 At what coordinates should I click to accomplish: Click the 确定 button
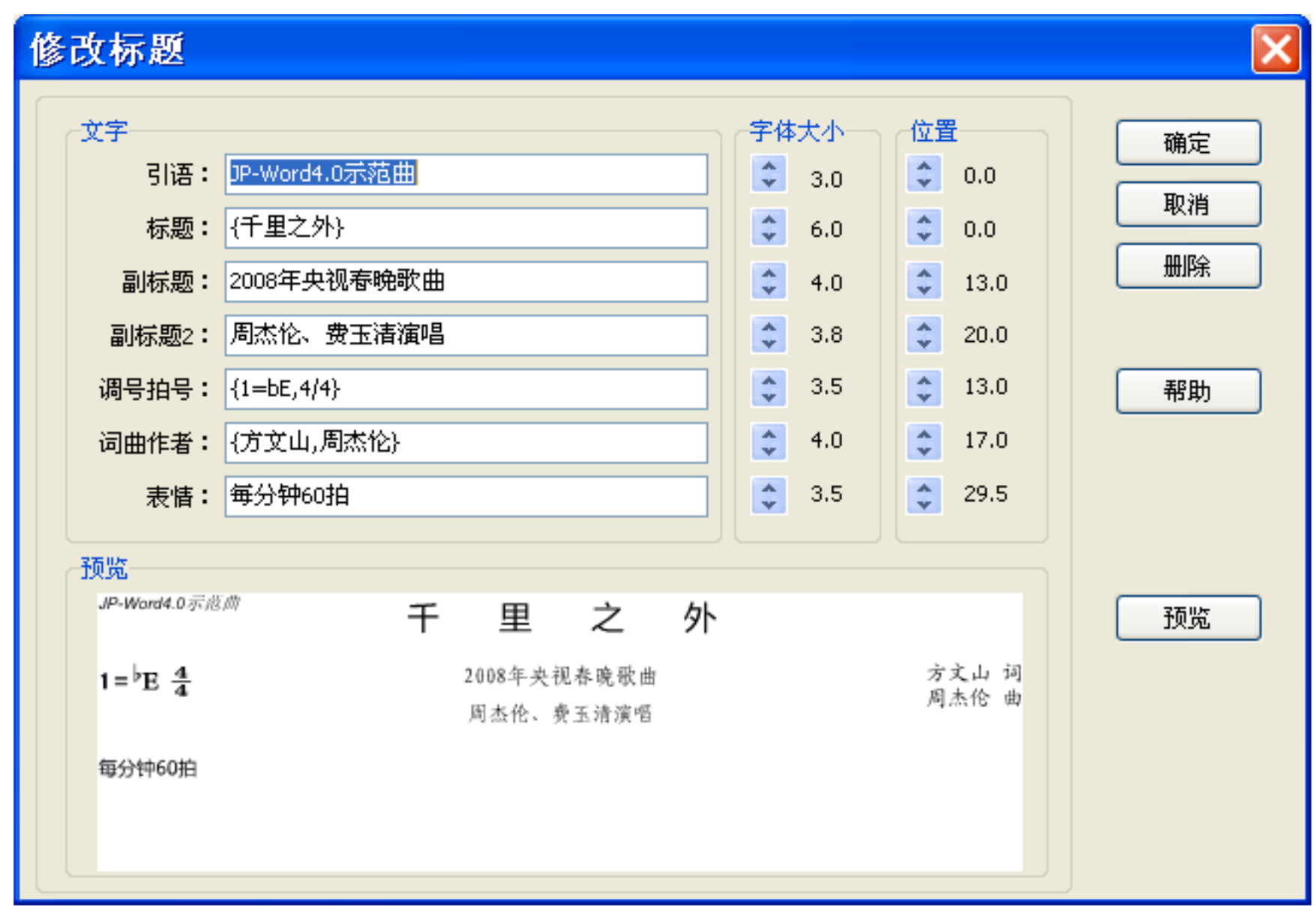pos(1188,142)
